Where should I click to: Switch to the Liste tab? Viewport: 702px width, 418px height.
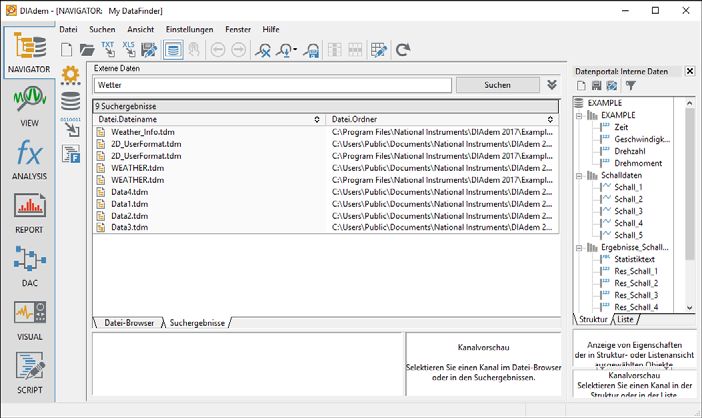pyautogui.click(x=625, y=319)
